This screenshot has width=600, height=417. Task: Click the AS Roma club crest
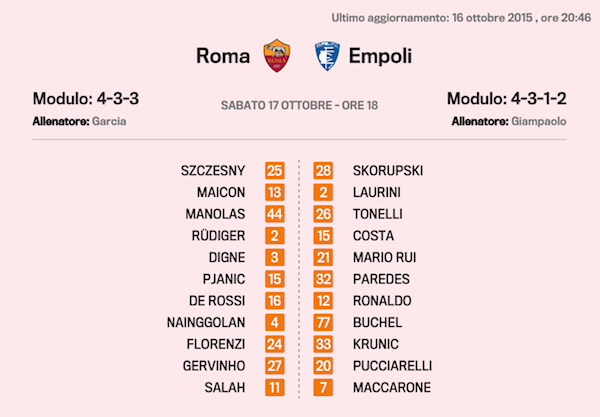point(276,55)
